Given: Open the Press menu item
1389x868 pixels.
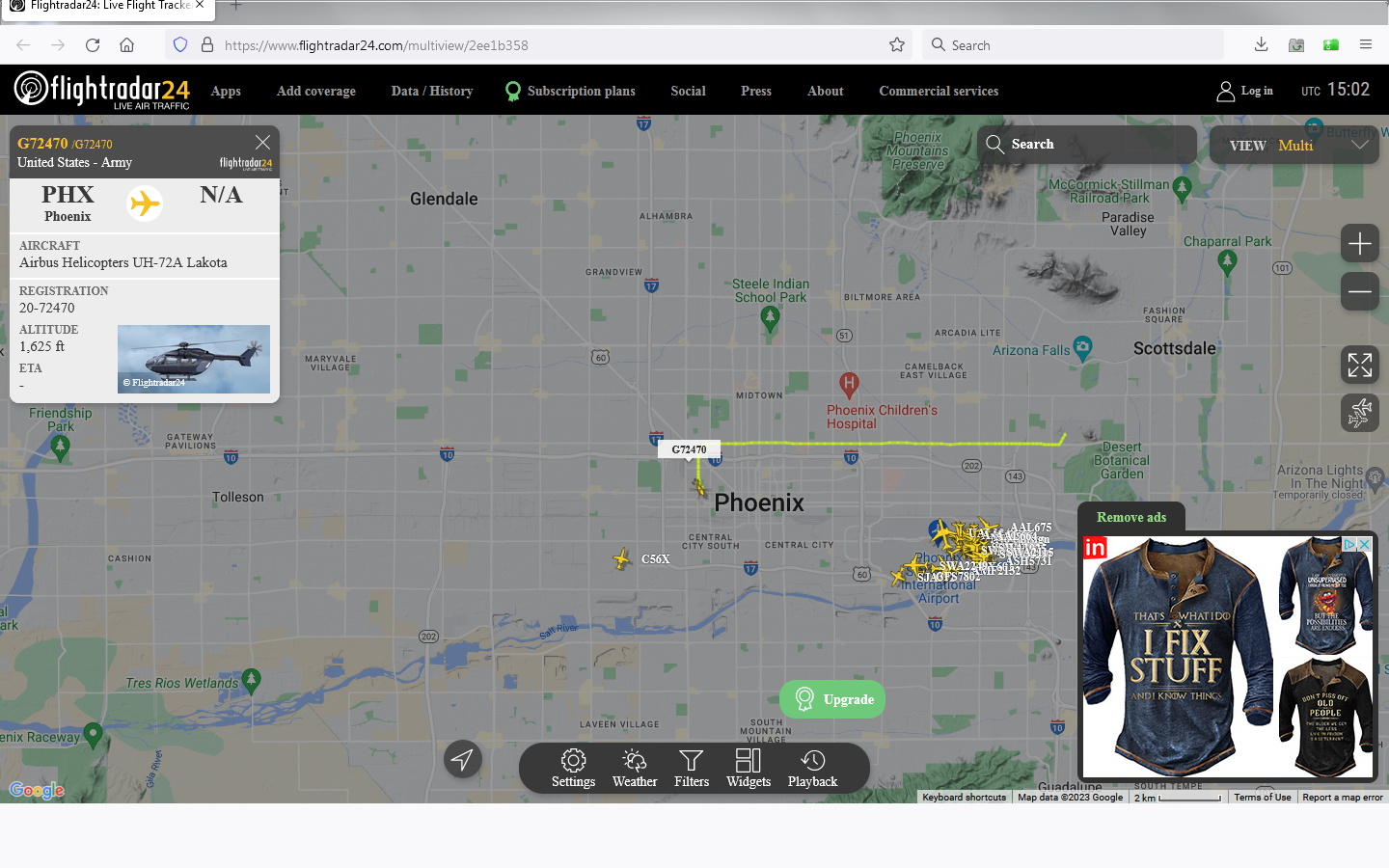Looking at the screenshot, I should [x=756, y=91].
